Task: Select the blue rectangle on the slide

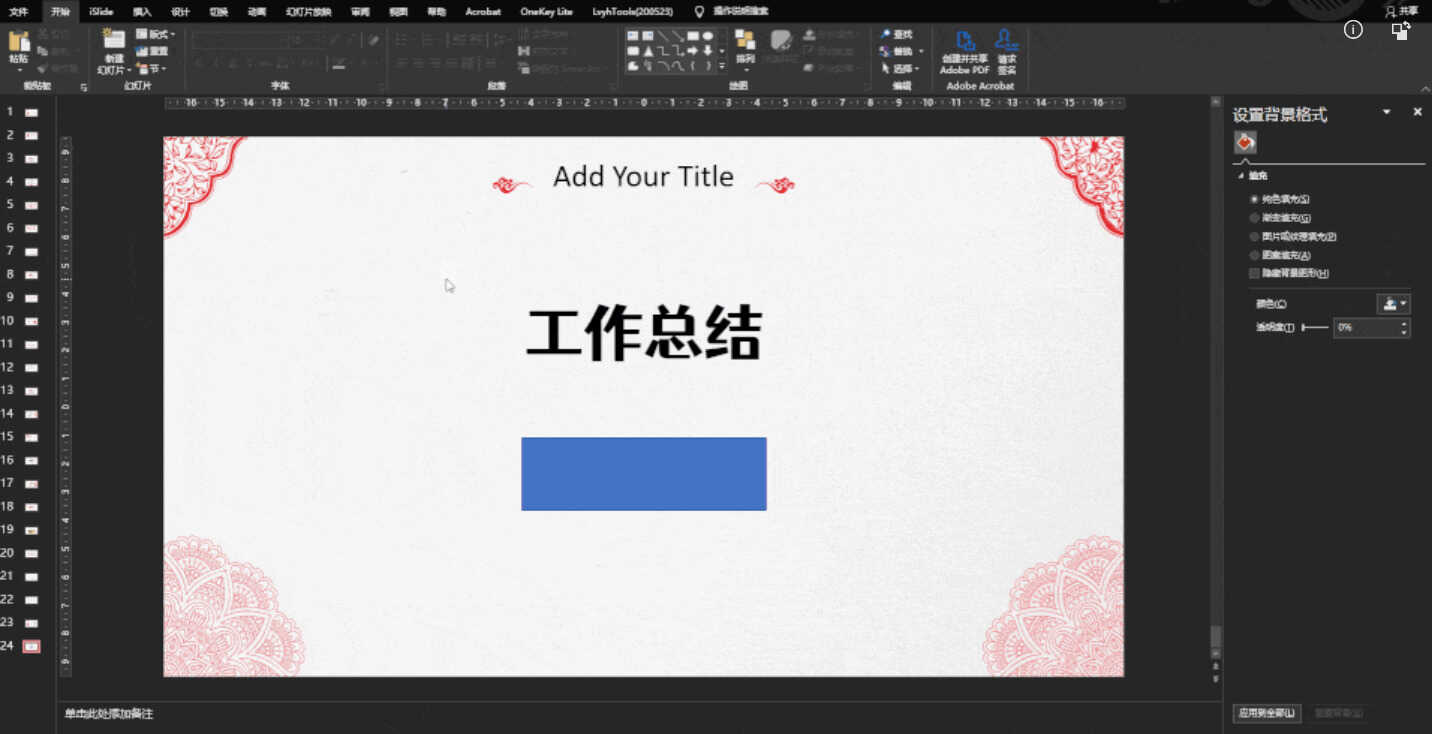Action: point(644,474)
